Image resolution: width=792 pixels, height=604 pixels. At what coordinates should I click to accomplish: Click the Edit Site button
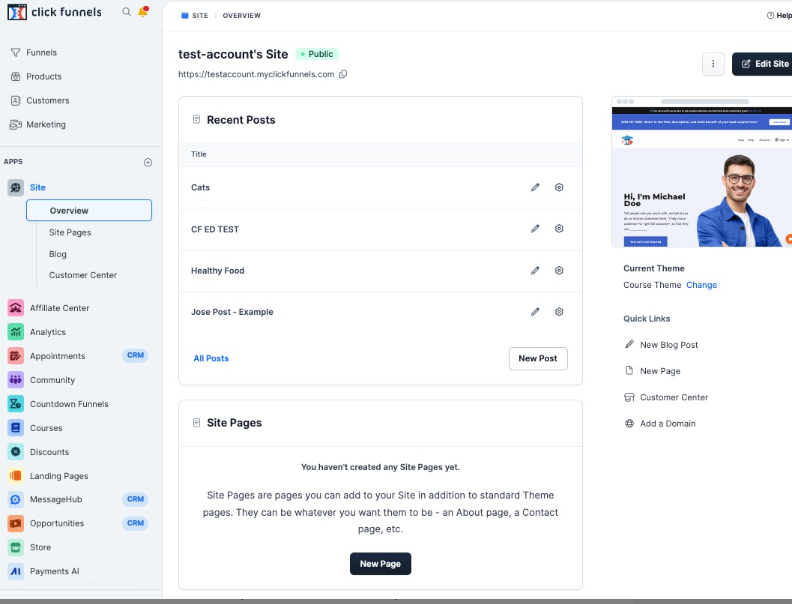pos(762,64)
